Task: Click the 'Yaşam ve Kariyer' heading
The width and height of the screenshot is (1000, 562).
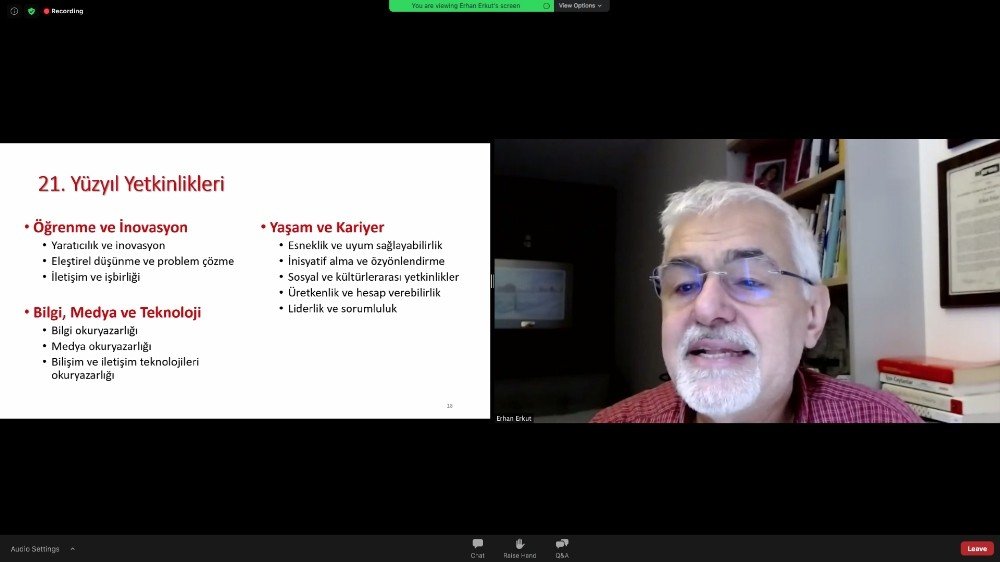Action: coord(326,227)
